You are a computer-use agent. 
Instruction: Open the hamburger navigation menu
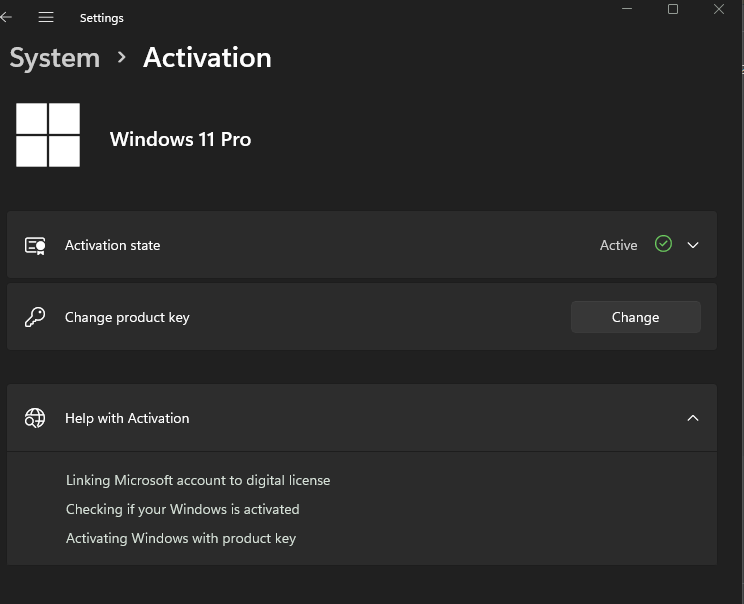point(46,18)
